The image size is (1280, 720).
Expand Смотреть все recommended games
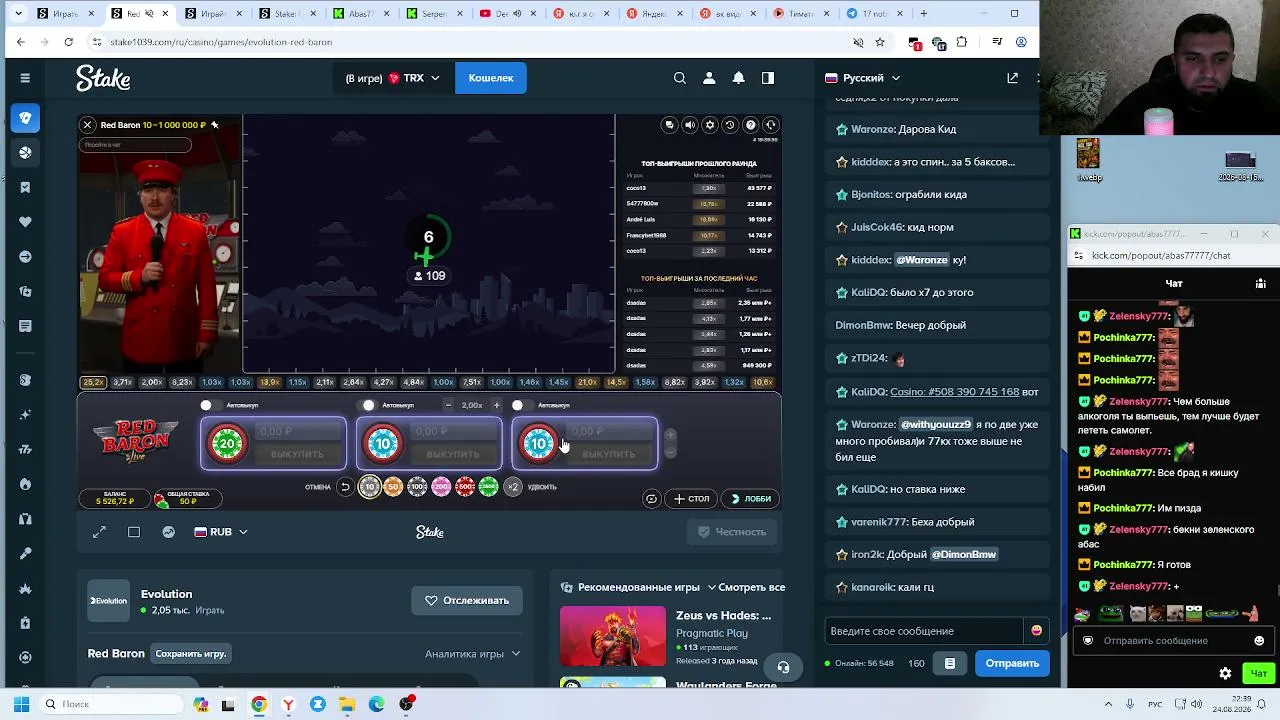click(746, 587)
